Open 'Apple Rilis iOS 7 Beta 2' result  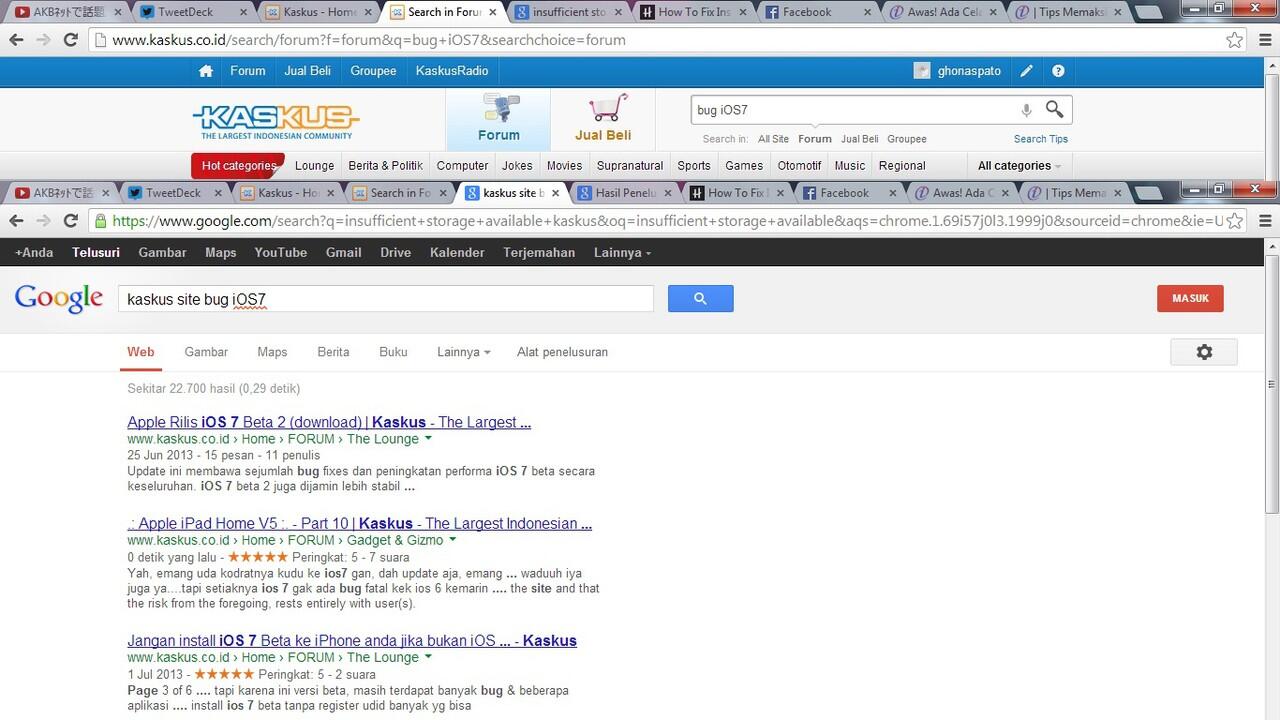click(329, 422)
